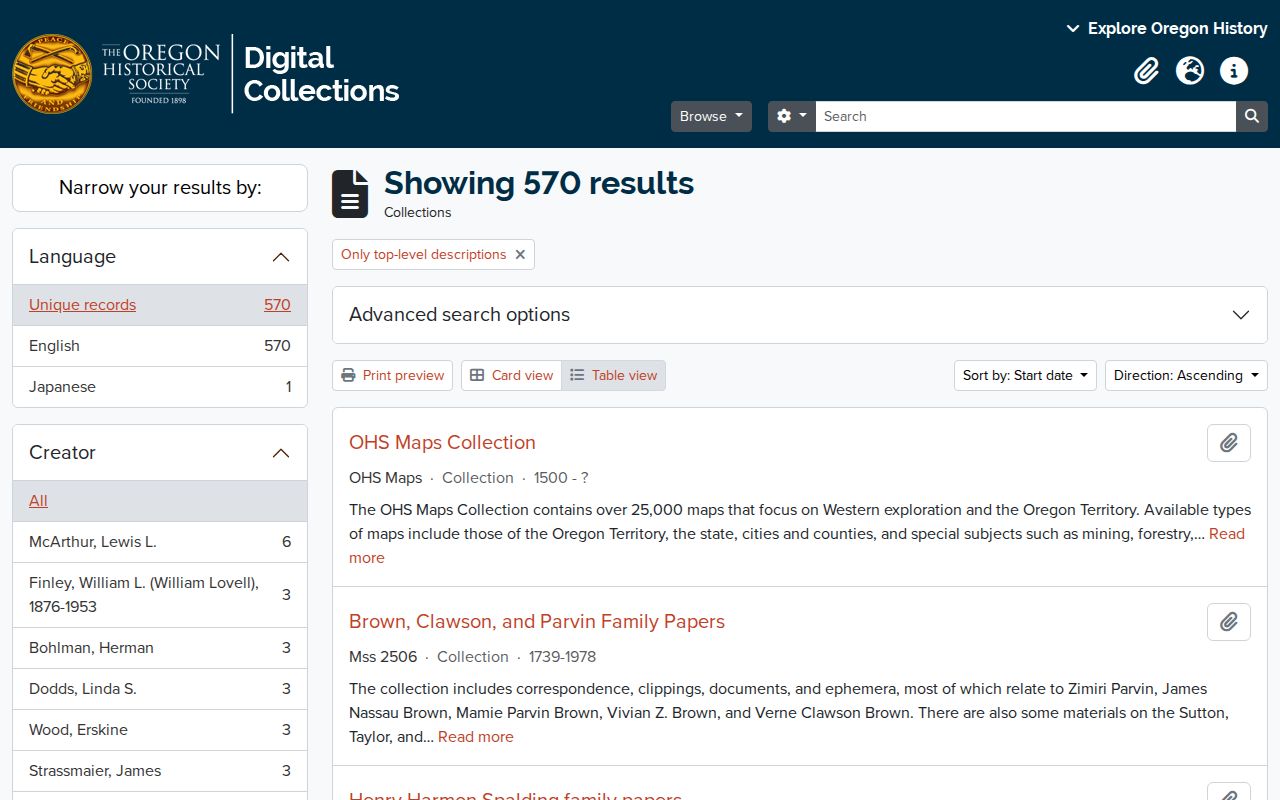The image size is (1280, 800).
Task: Open OHS Maps Collection title link
Action: click(442, 443)
